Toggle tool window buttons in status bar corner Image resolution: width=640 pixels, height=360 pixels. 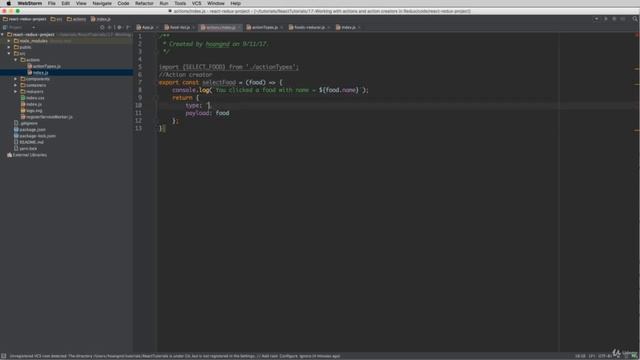click(3, 356)
